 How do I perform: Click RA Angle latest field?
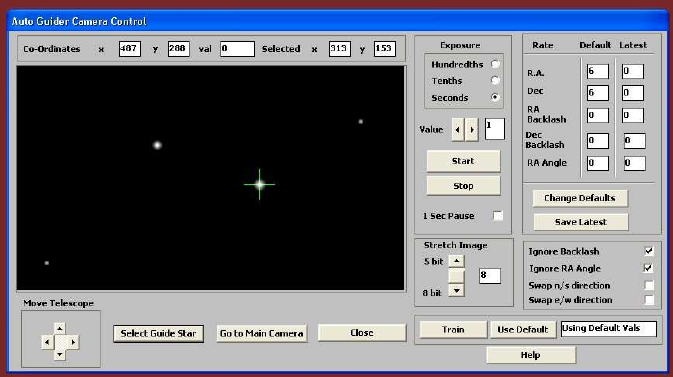[634, 163]
